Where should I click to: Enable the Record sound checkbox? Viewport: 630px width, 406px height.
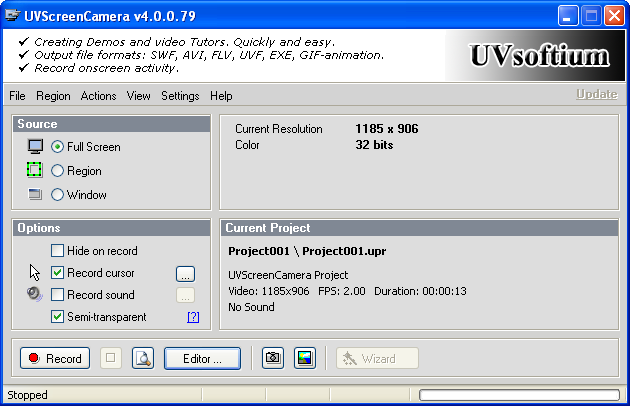click(x=57, y=295)
